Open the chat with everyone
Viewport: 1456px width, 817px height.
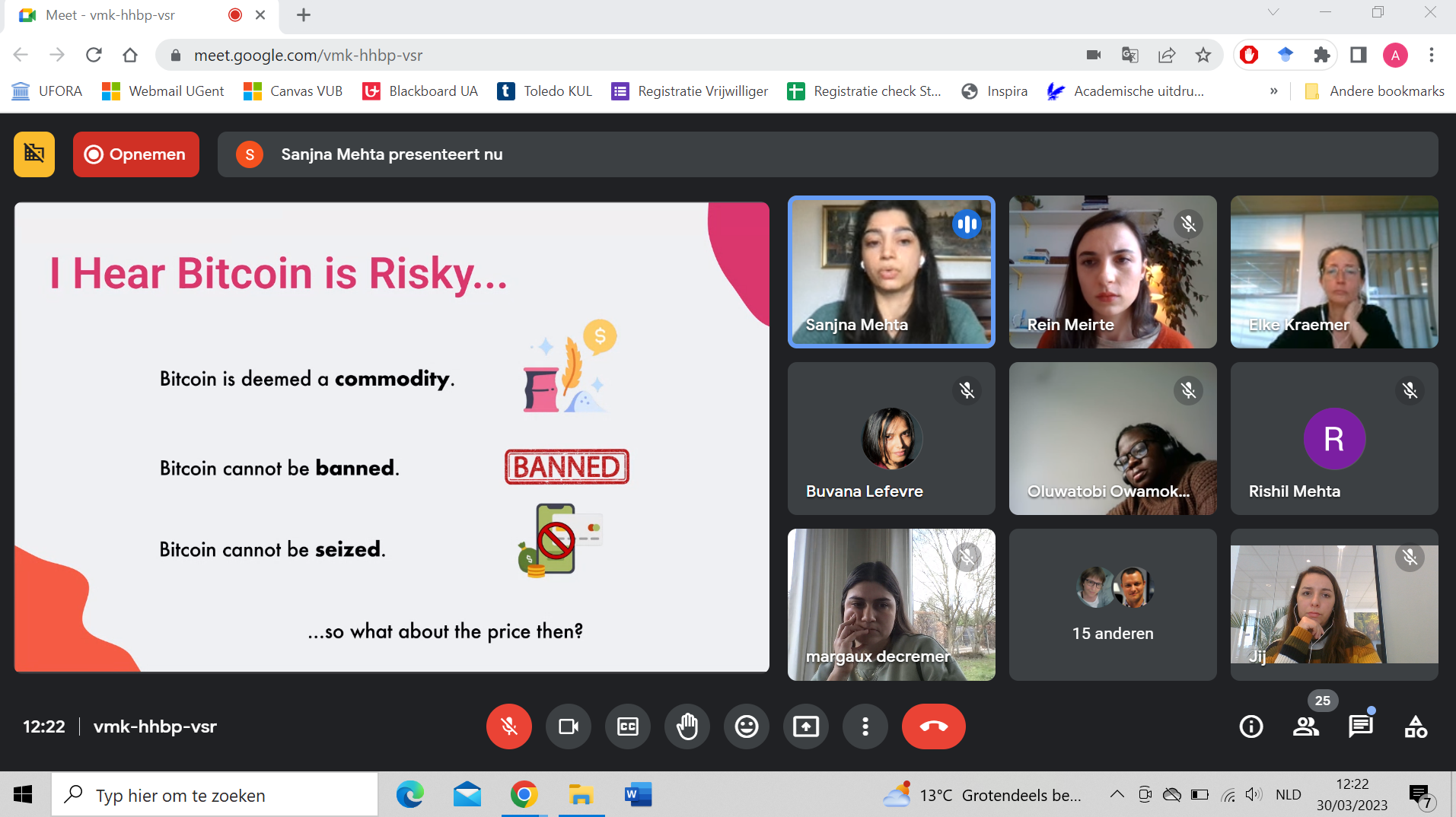[x=1361, y=726]
